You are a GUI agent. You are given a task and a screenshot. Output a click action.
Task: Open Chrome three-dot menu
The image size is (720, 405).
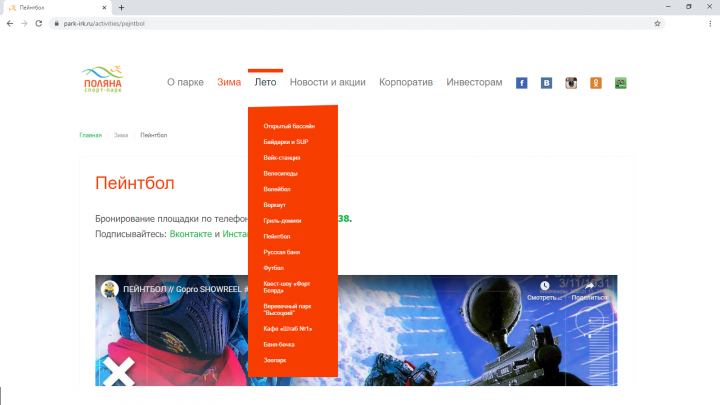pyautogui.click(x=710, y=23)
